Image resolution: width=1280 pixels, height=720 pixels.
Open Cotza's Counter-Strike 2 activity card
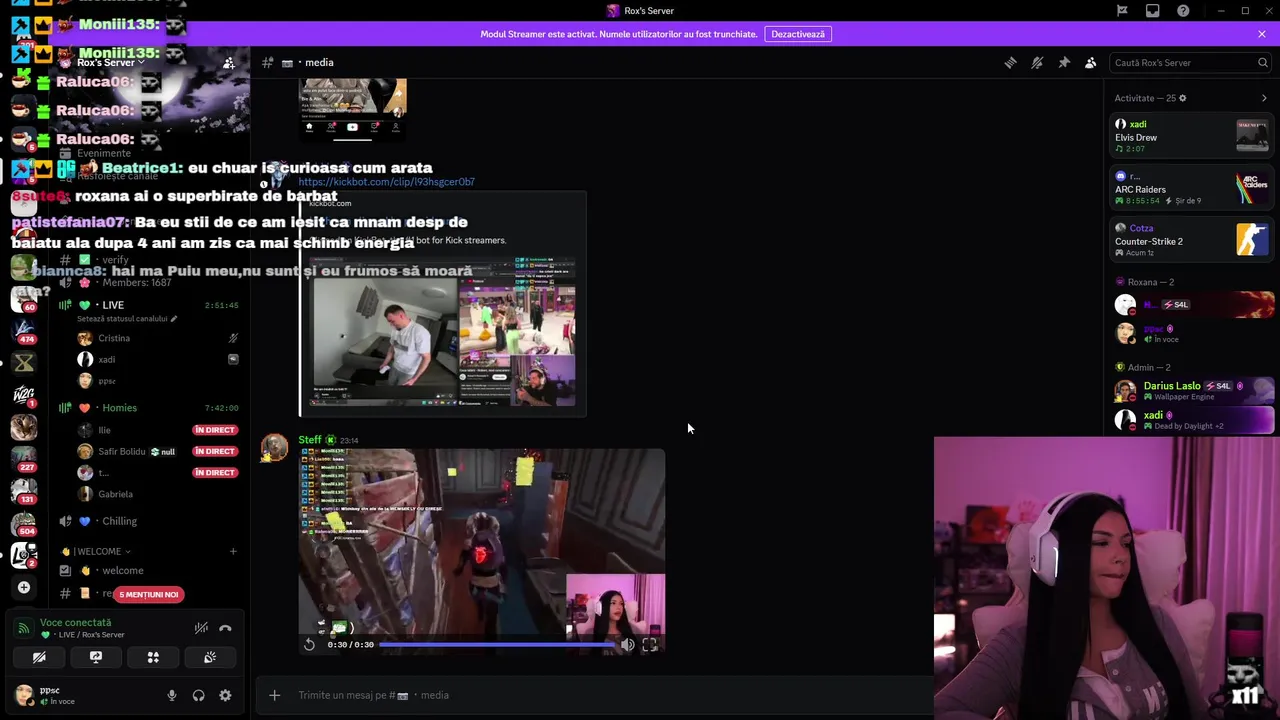[1192, 240]
